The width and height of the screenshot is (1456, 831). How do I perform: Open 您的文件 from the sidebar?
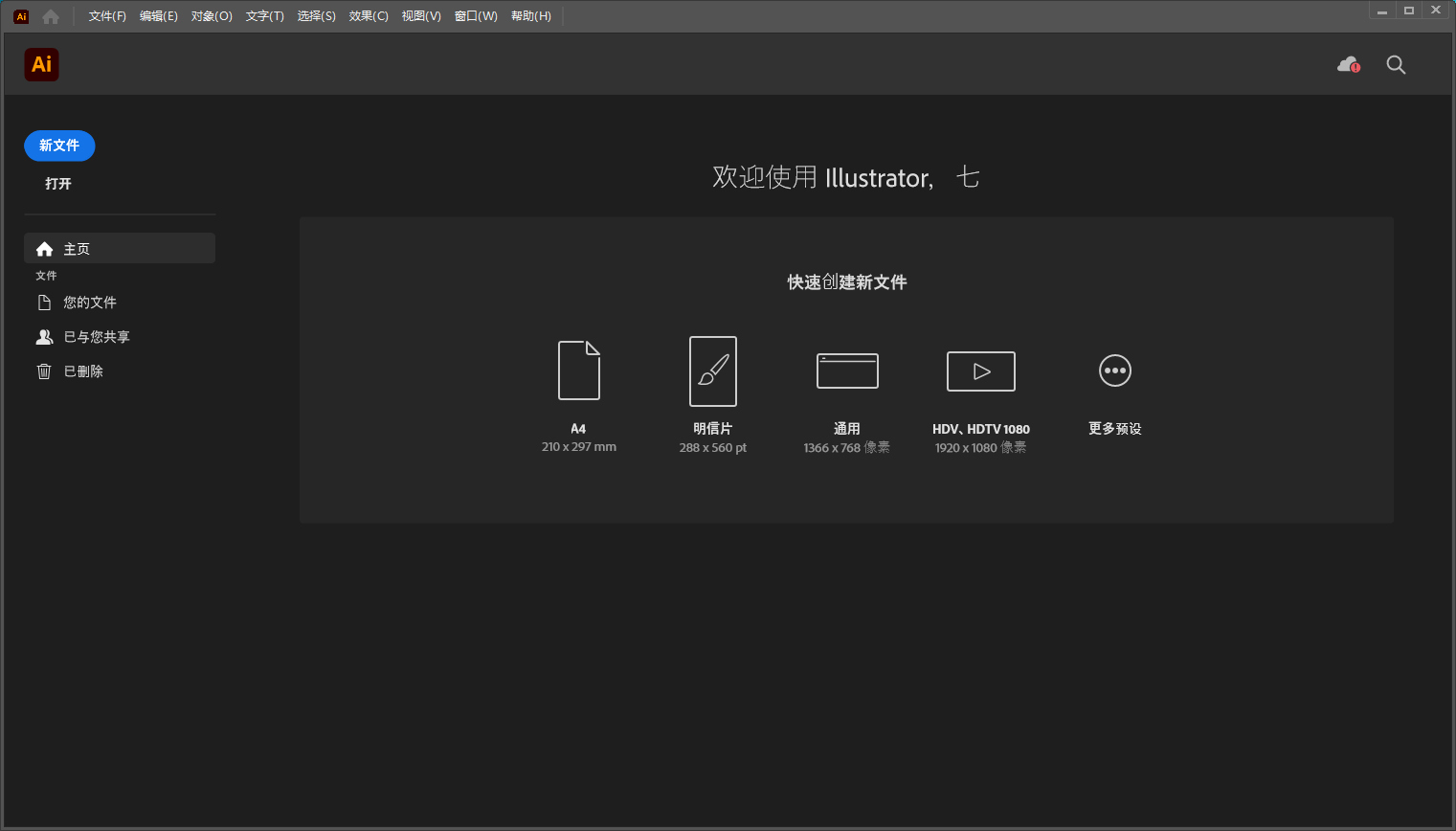[89, 302]
